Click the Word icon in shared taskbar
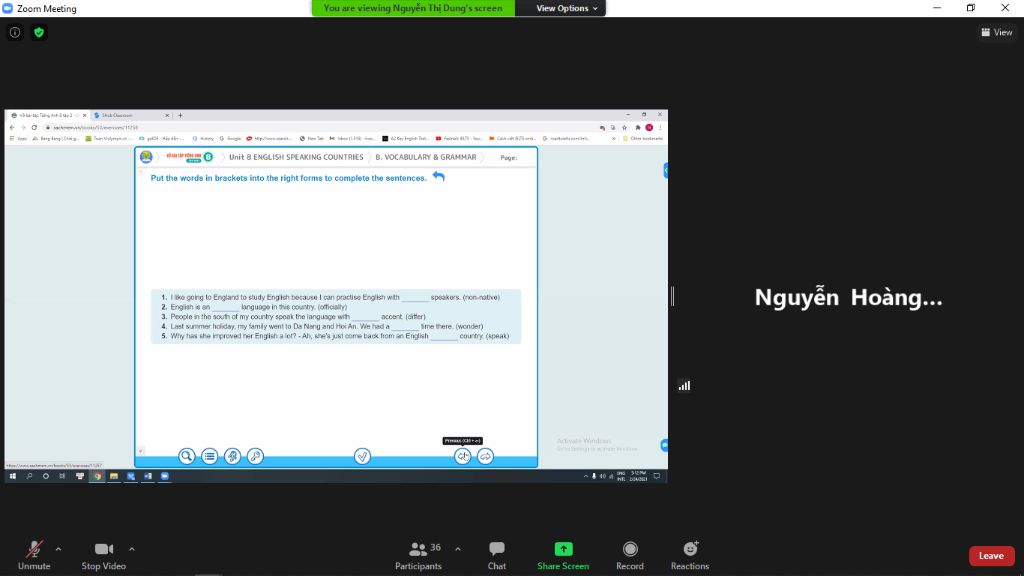This screenshot has width=1024, height=576. coord(148,476)
